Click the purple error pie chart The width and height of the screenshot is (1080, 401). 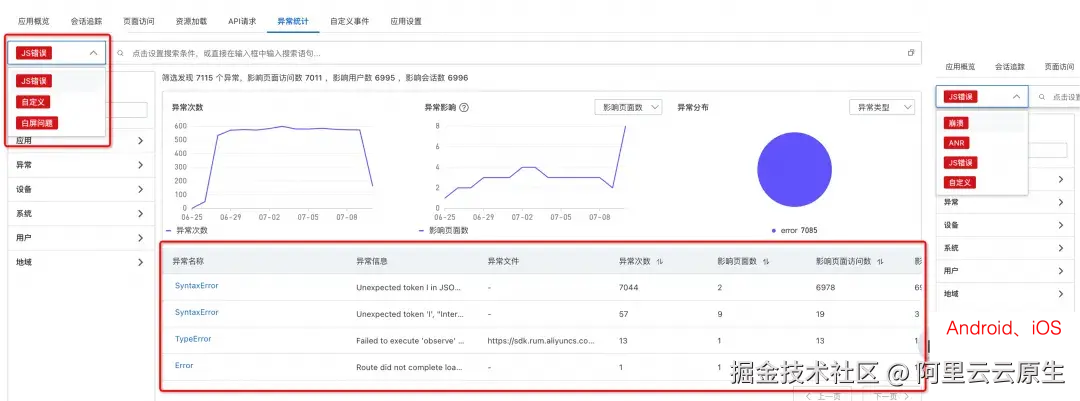click(794, 169)
